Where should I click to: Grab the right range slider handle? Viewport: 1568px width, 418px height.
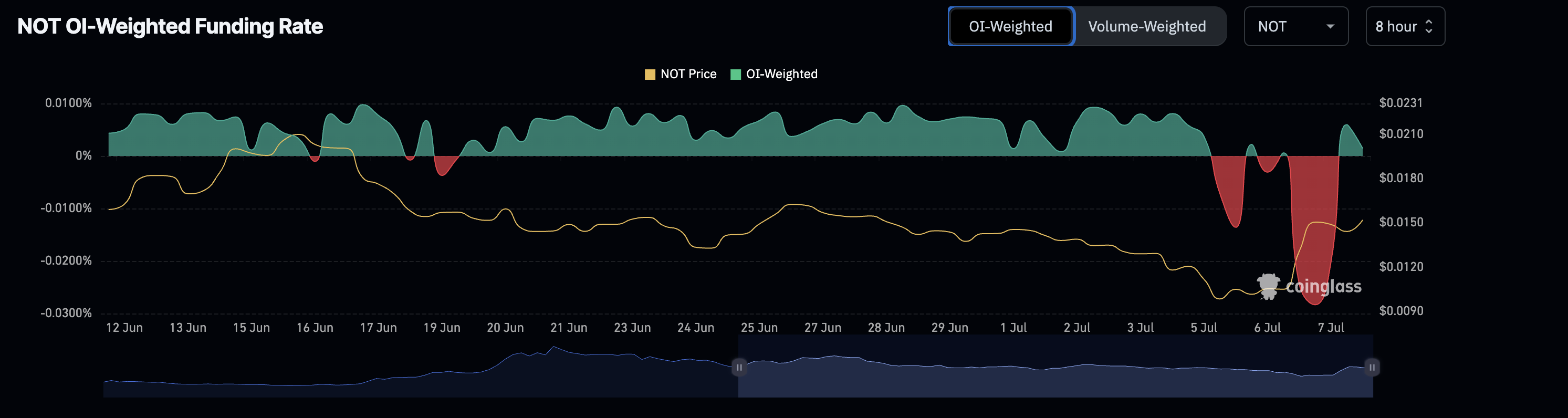pos(1372,368)
